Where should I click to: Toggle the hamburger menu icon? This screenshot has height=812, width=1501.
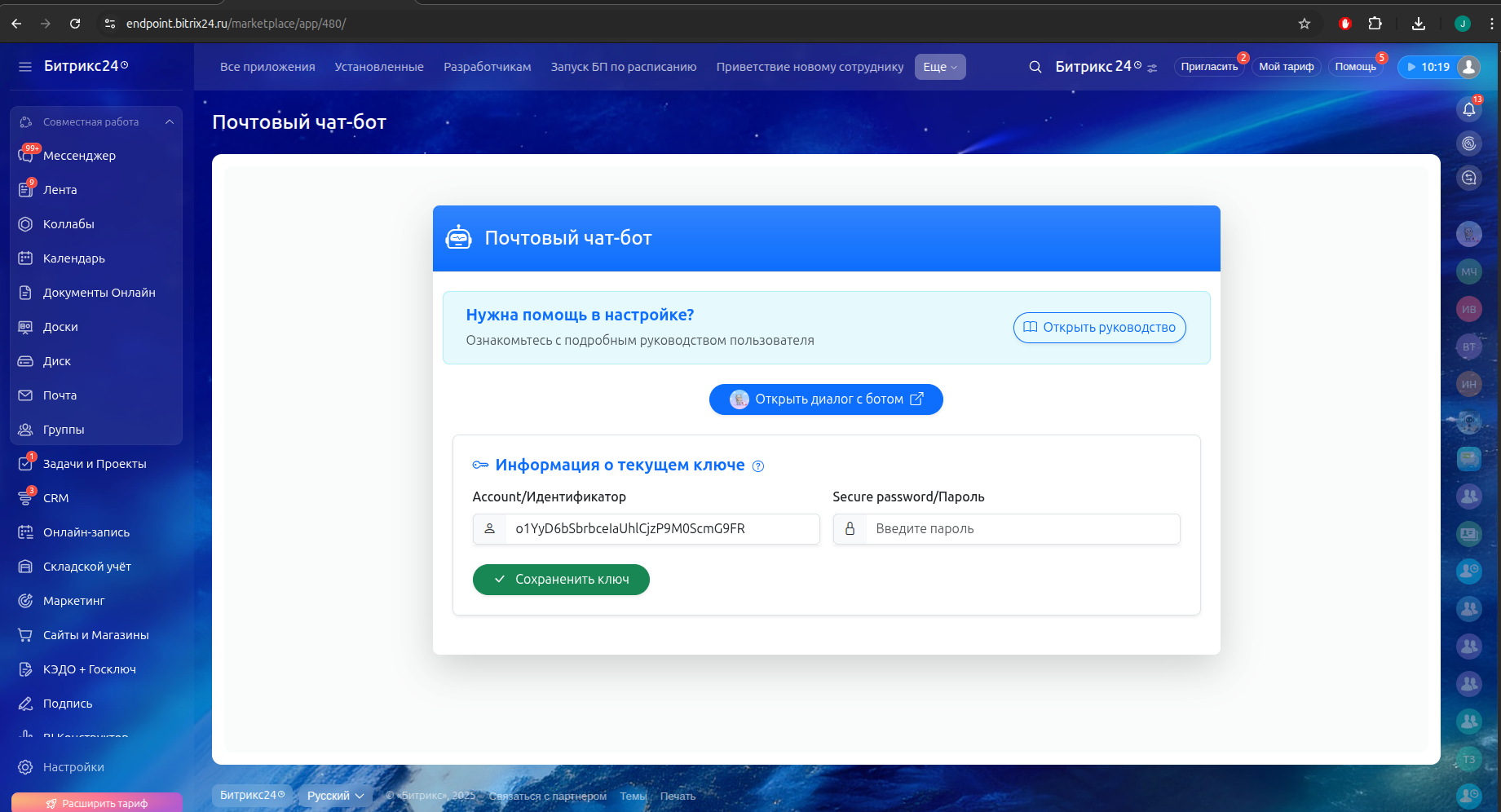25,66
